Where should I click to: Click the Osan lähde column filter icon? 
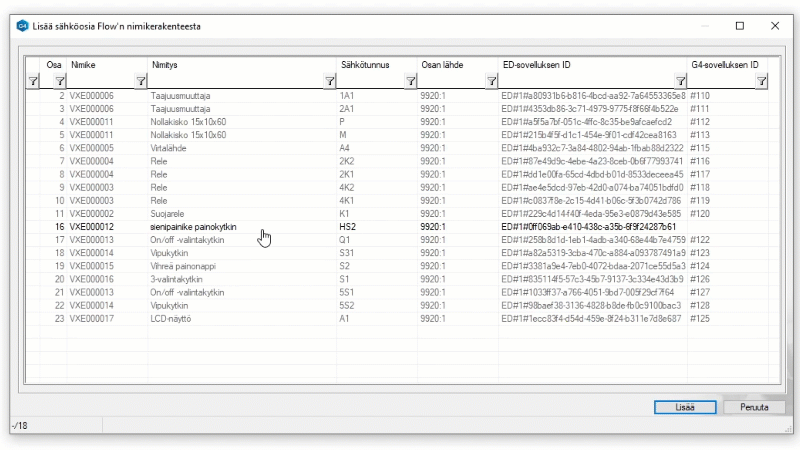[492, 81]
